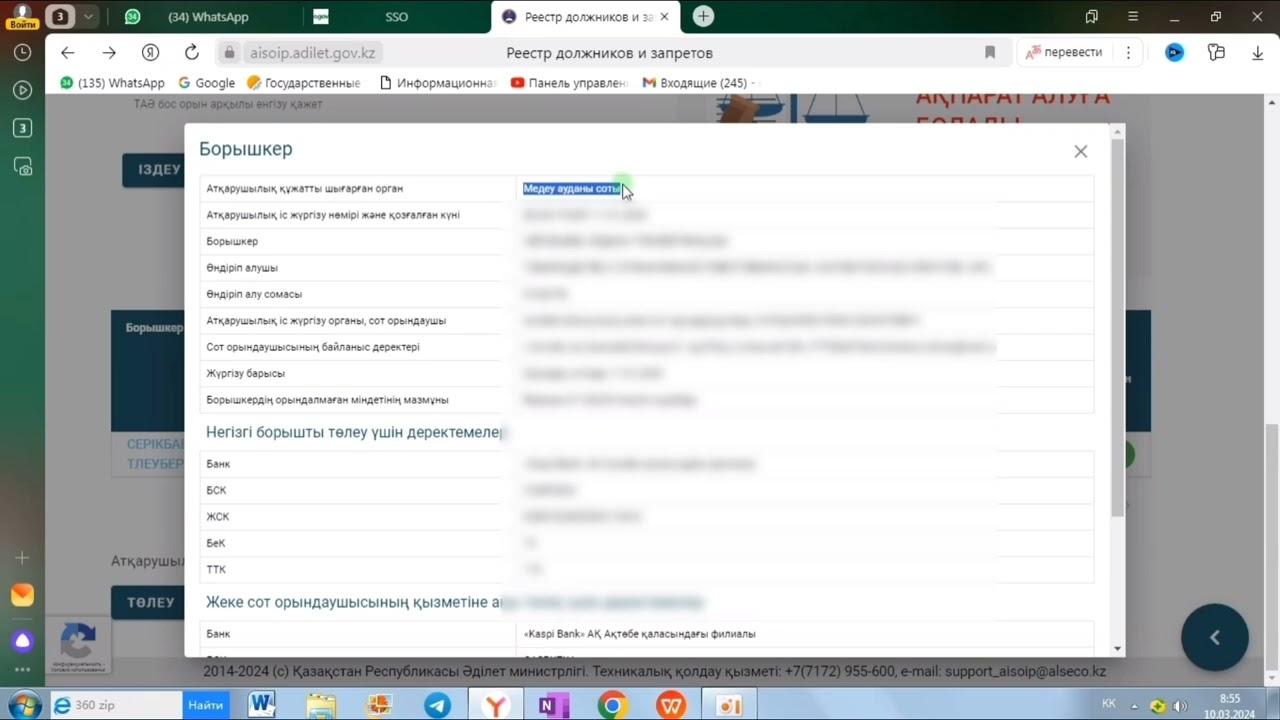Image resolution: width=1280 pixels, height=720 pixels.
Task: Click the aisoip.adilet.gov.kz address field
Action: pos(312,53)
